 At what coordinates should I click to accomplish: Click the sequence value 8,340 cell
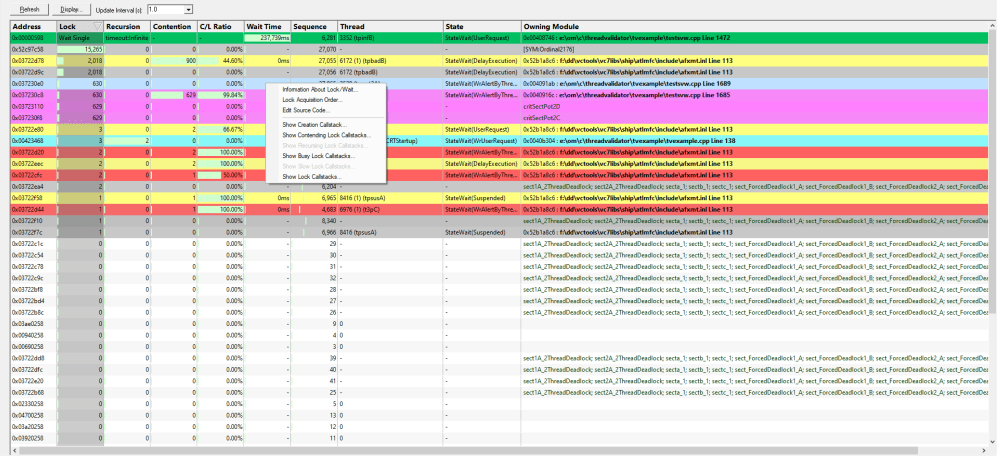click(x=314, y=221)
